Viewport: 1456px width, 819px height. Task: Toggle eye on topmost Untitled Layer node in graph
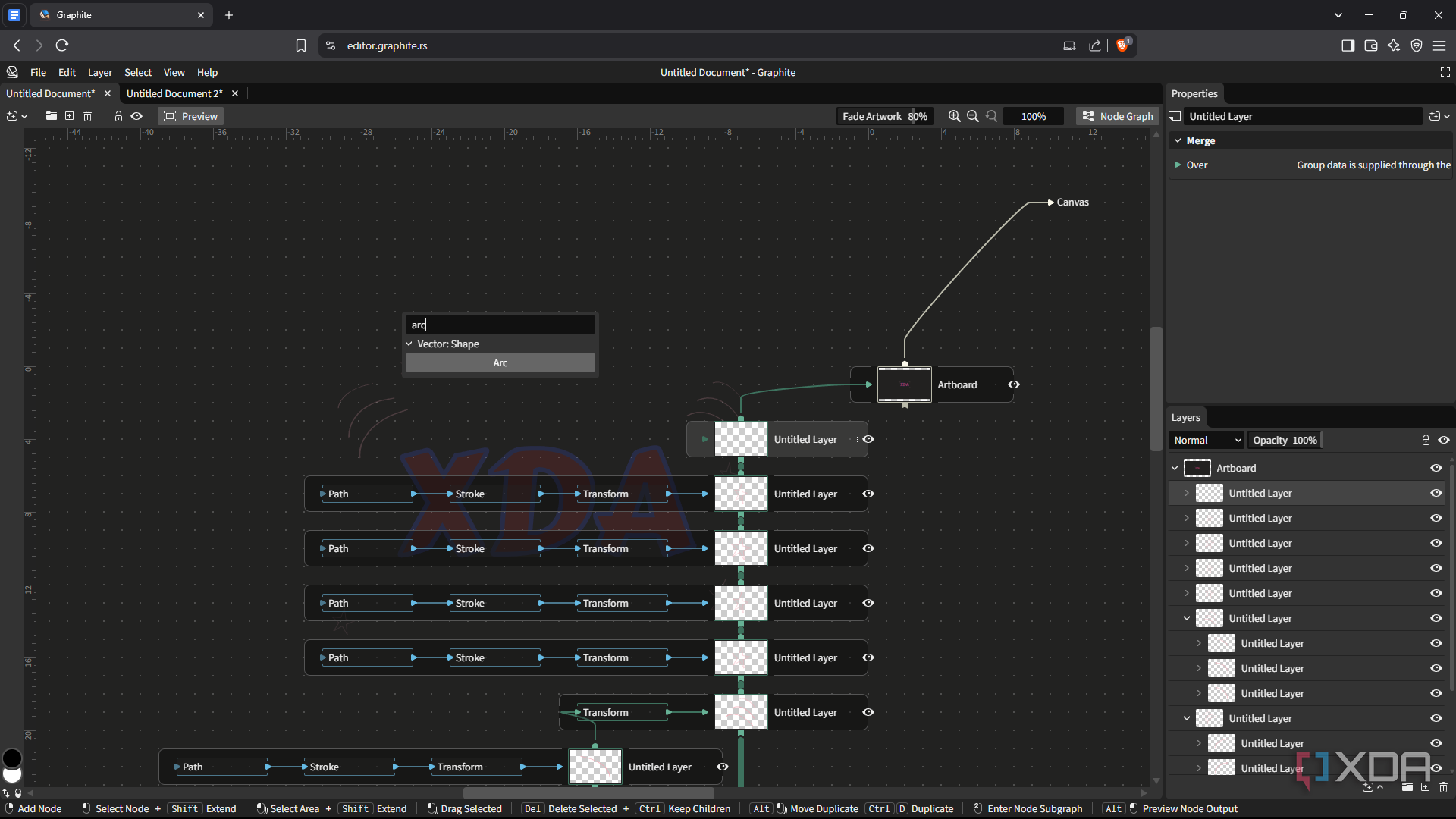868,439
